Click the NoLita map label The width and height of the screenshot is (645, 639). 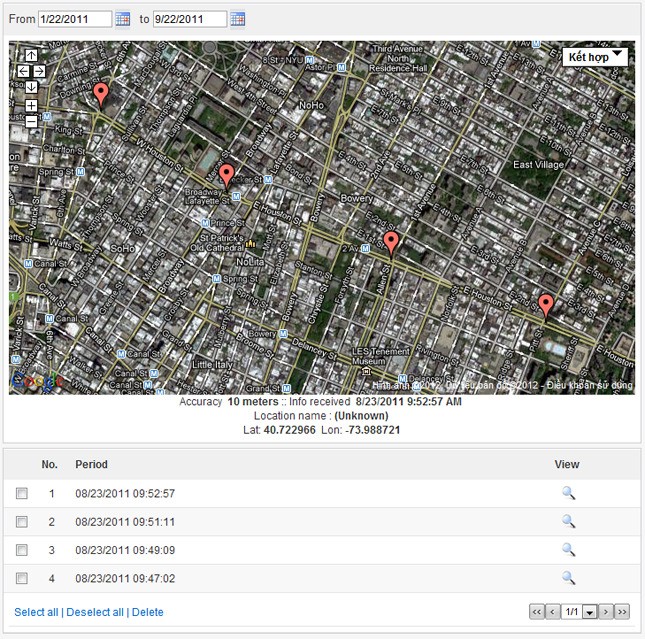[x=250, y=262]
